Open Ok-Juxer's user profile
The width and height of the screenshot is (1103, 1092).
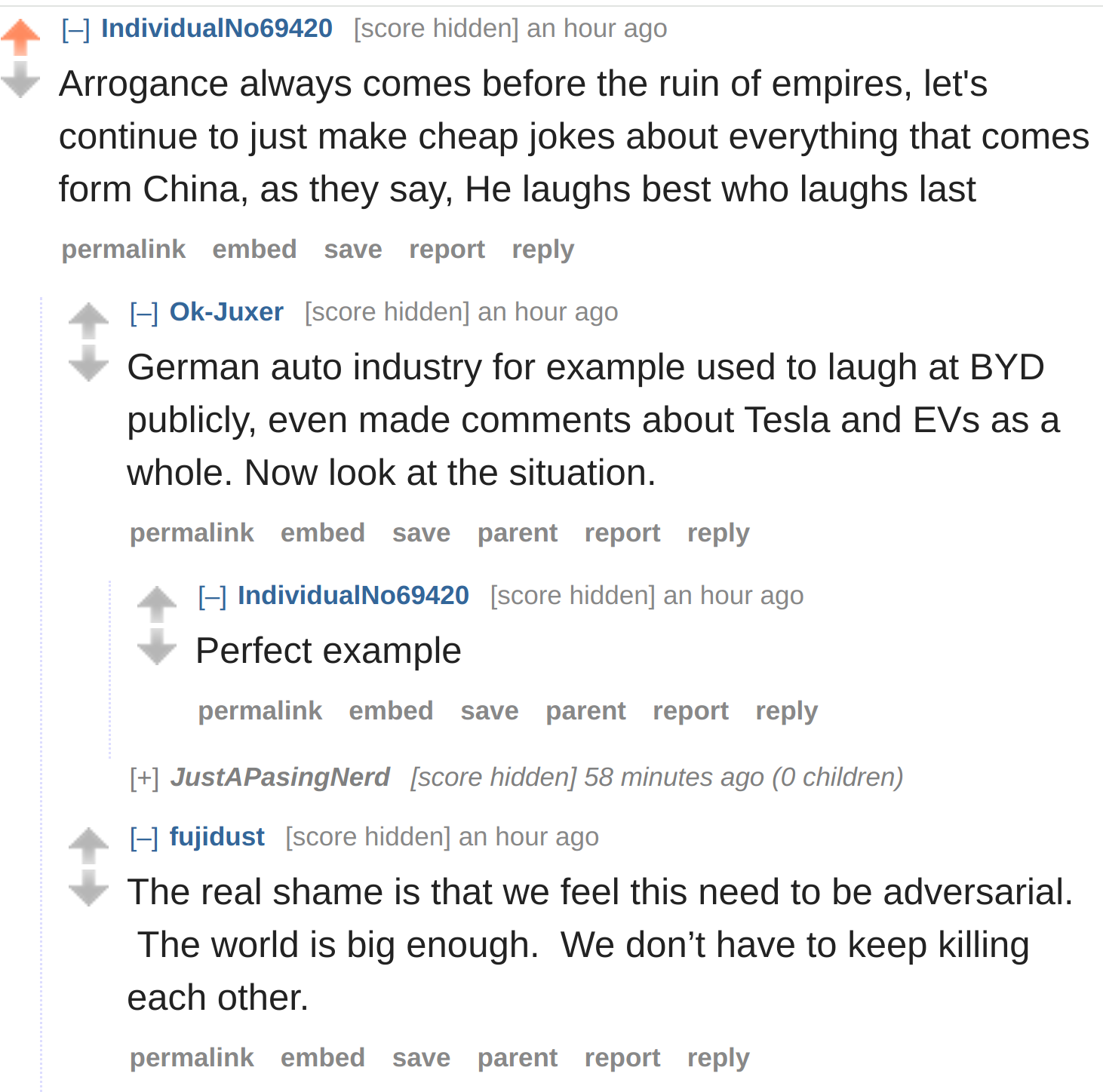tap(226, 311)
